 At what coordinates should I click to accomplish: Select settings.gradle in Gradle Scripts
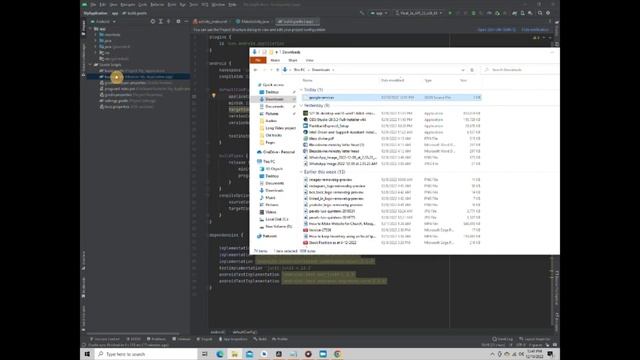pyautogui.click(x=128, y=101)
